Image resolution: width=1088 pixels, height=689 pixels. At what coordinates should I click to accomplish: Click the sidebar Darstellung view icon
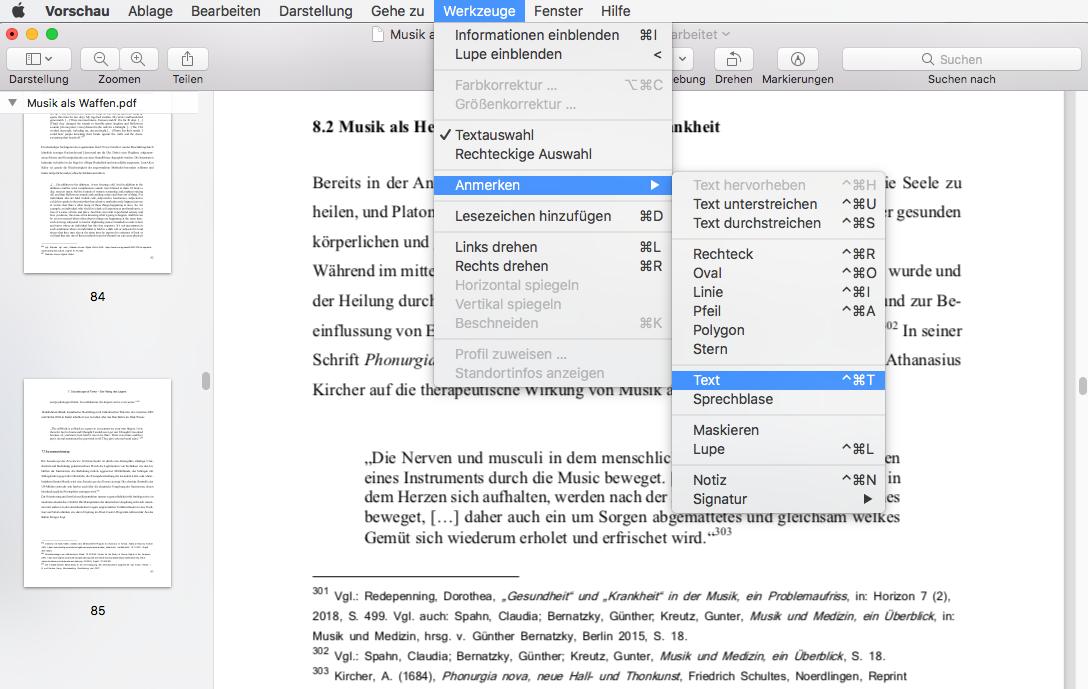[33, 59]
